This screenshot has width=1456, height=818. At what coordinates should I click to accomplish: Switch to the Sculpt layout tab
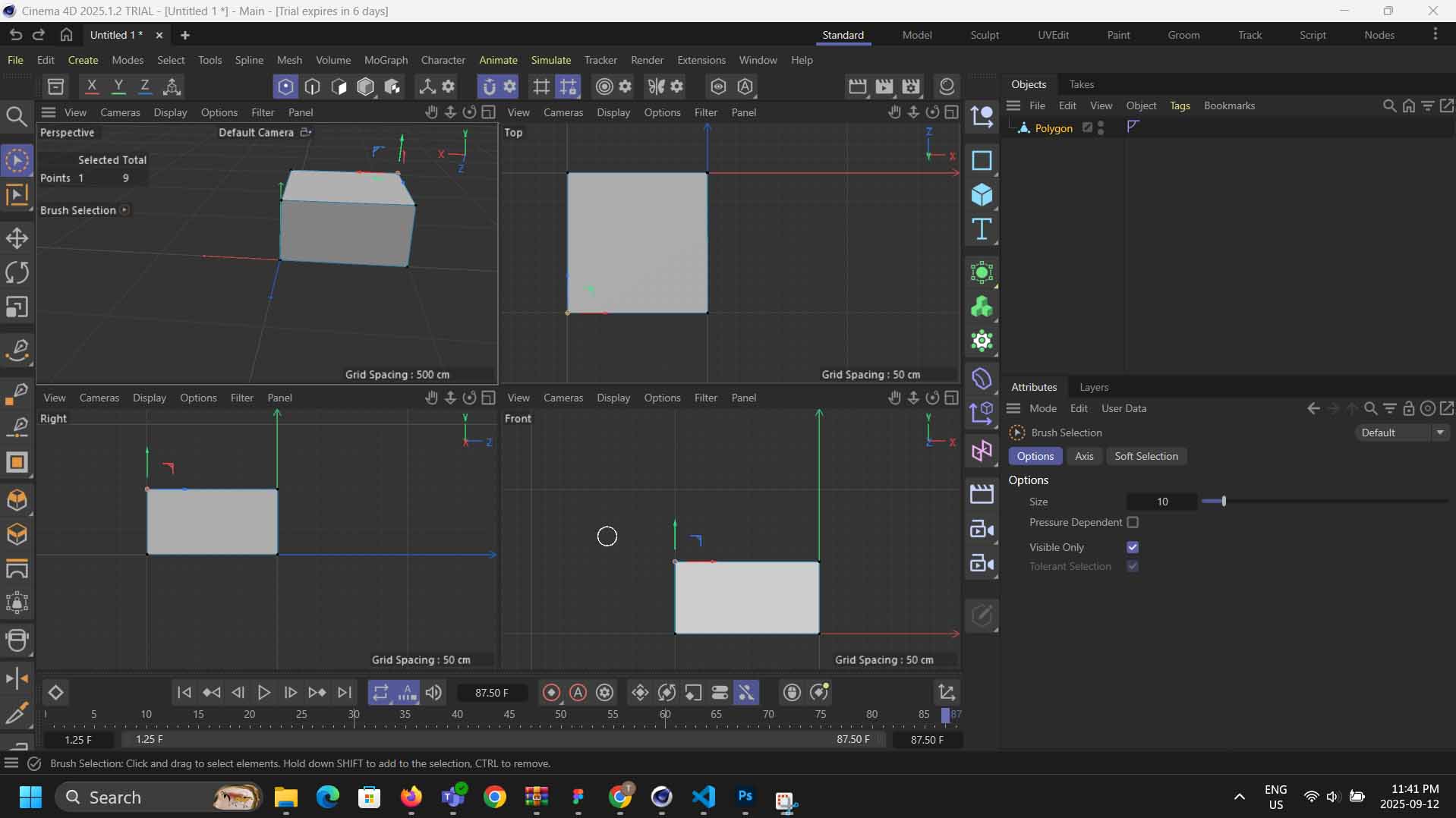pos(984,35)
